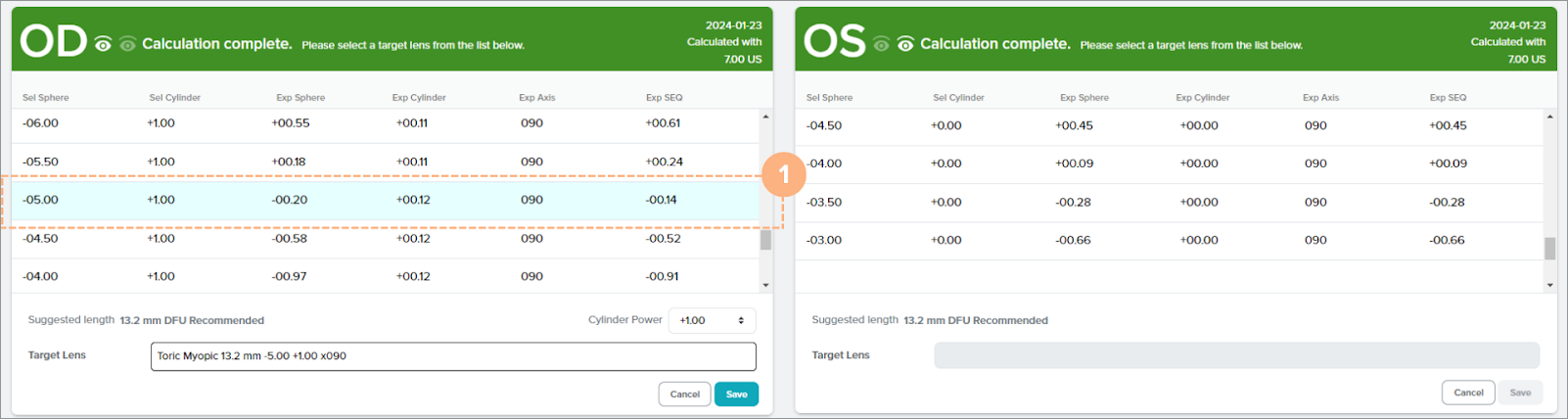Viewport: 1568px width, 419px height.
Task: Click the dimmed eye icon in OD header
Action: tap(127, 44)
